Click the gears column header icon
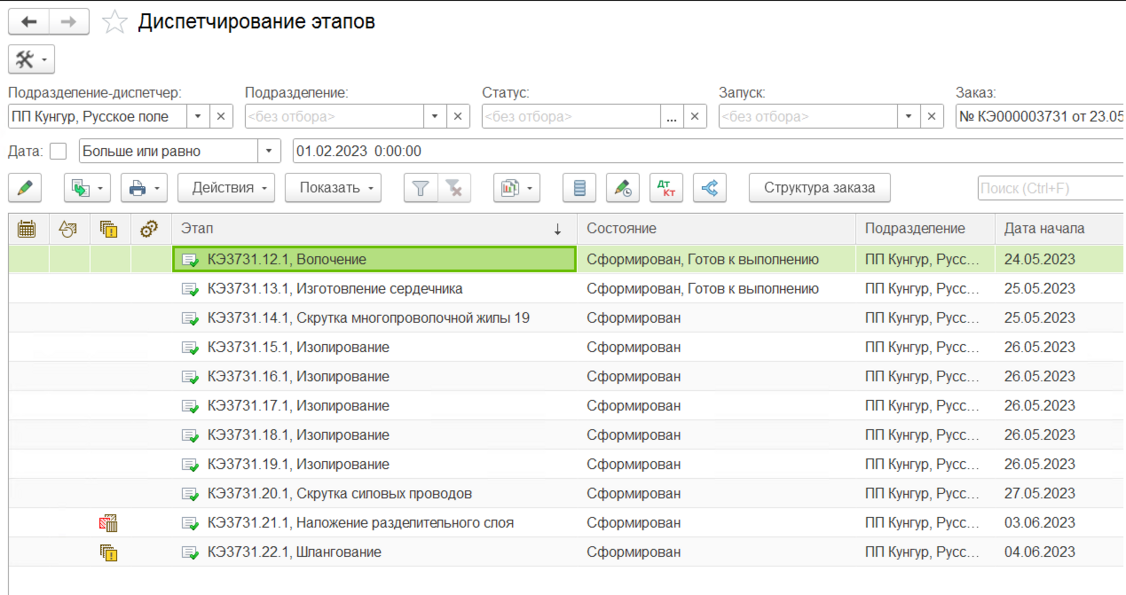This screenshot has width=1126, height=595. (149, 229)
